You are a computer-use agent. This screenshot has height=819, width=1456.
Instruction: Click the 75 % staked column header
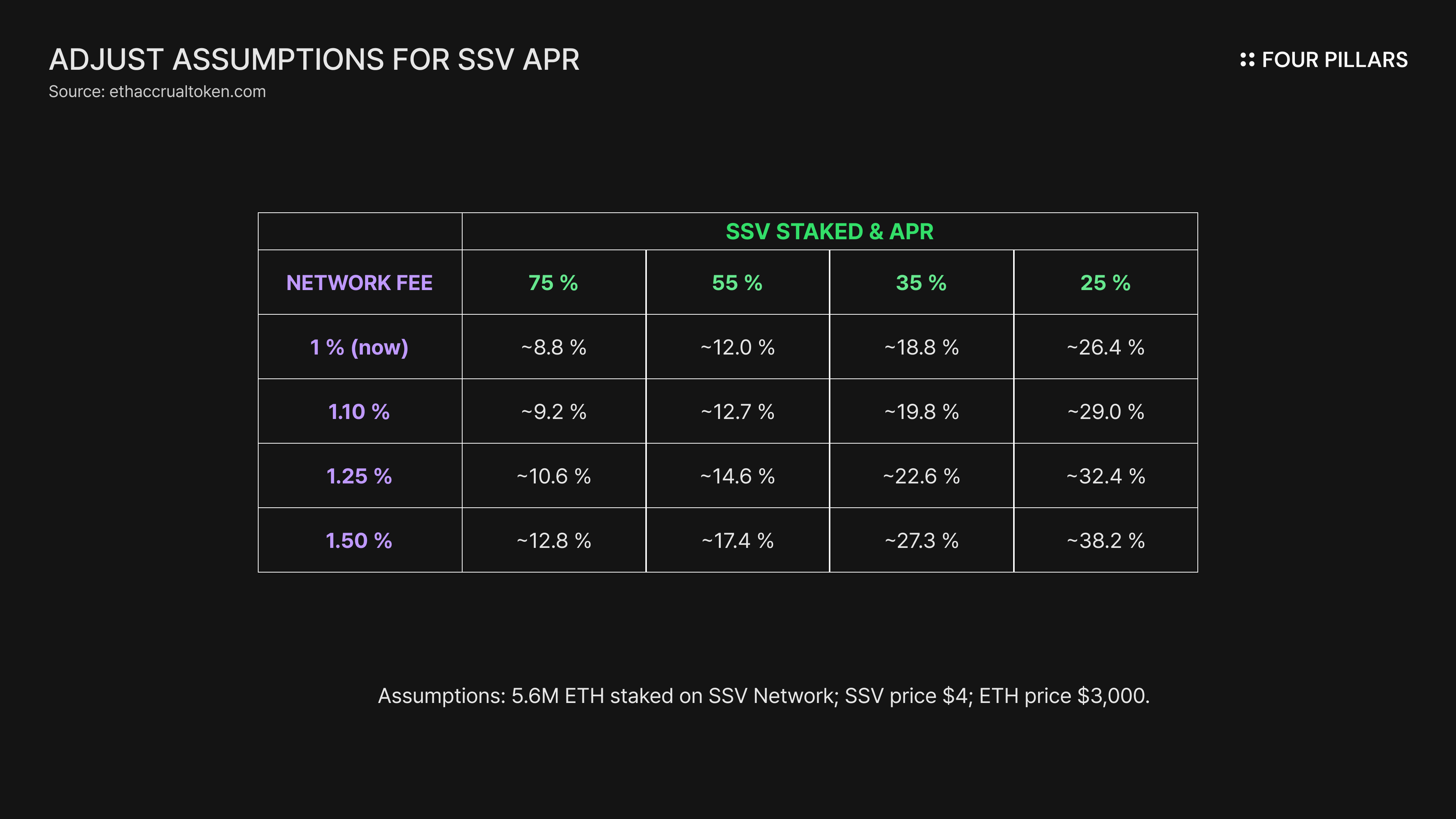553,282
